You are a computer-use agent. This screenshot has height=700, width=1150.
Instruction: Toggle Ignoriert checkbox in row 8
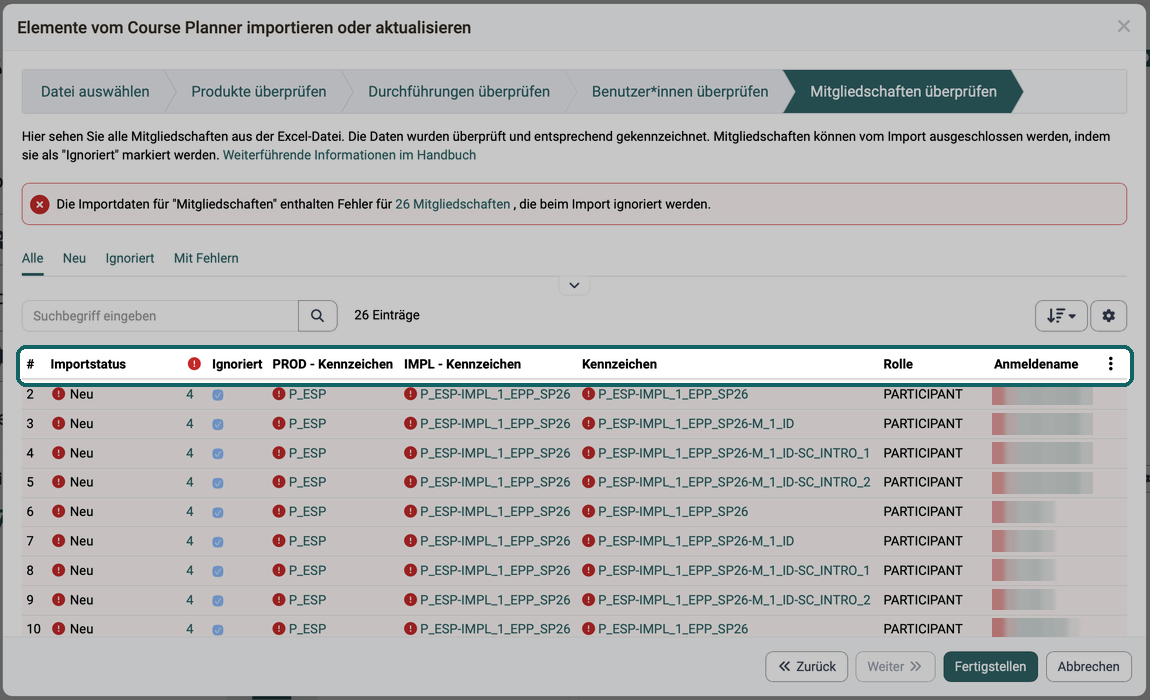tap(218, 571)
